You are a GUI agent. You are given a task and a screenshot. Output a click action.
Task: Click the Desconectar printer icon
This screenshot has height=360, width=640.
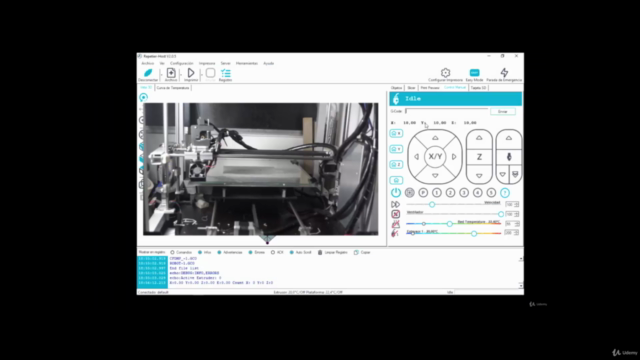coord(148,73)
